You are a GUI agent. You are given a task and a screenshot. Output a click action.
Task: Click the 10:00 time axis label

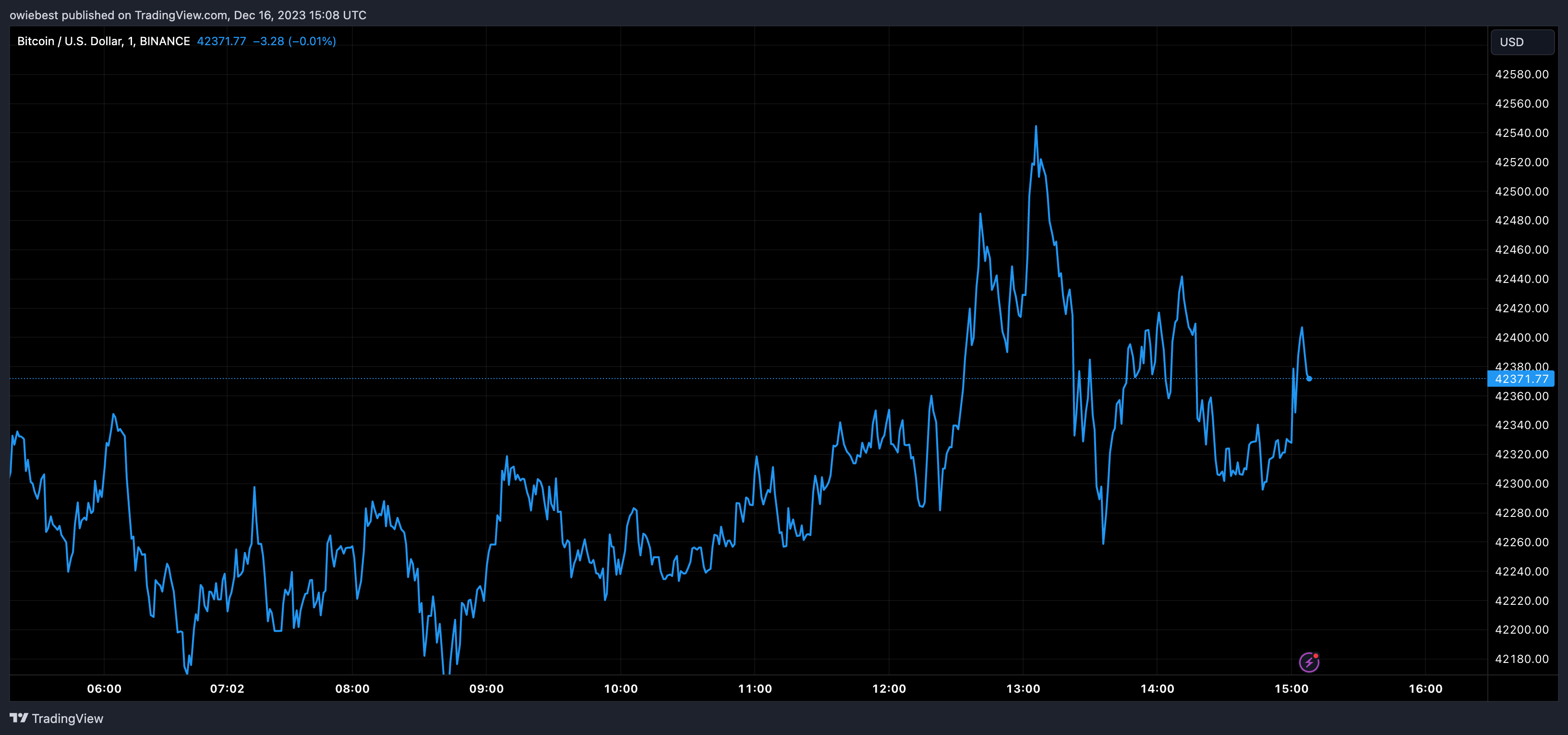tap(621, 689)
